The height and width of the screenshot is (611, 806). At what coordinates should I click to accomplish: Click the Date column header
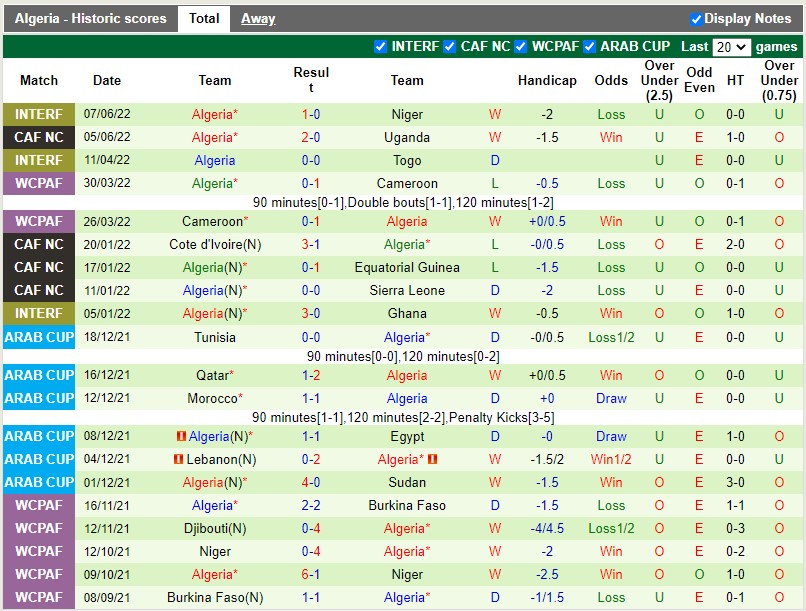(x=107, y=81)
